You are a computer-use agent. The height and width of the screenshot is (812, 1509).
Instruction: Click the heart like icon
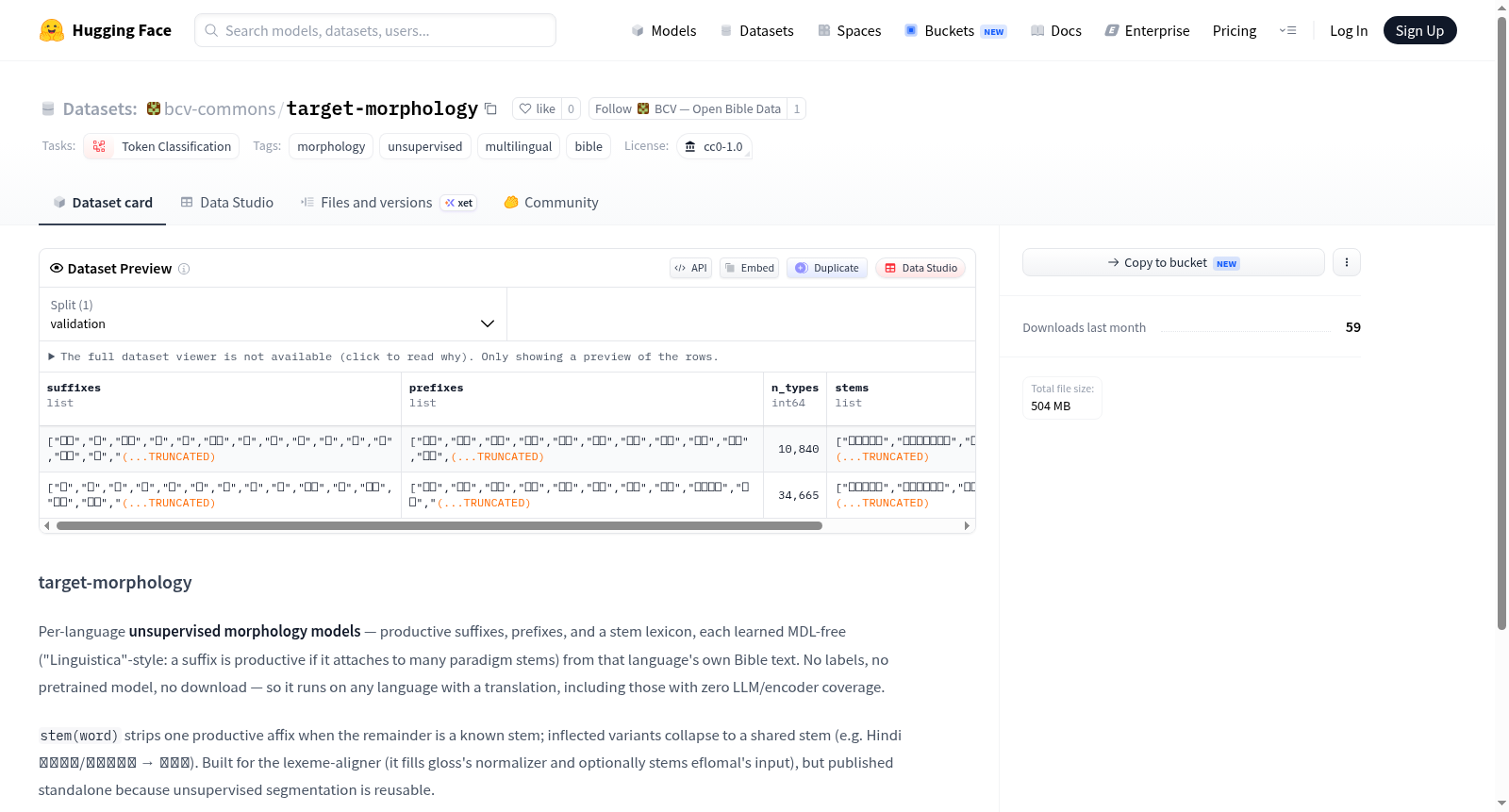click(525, 108)
